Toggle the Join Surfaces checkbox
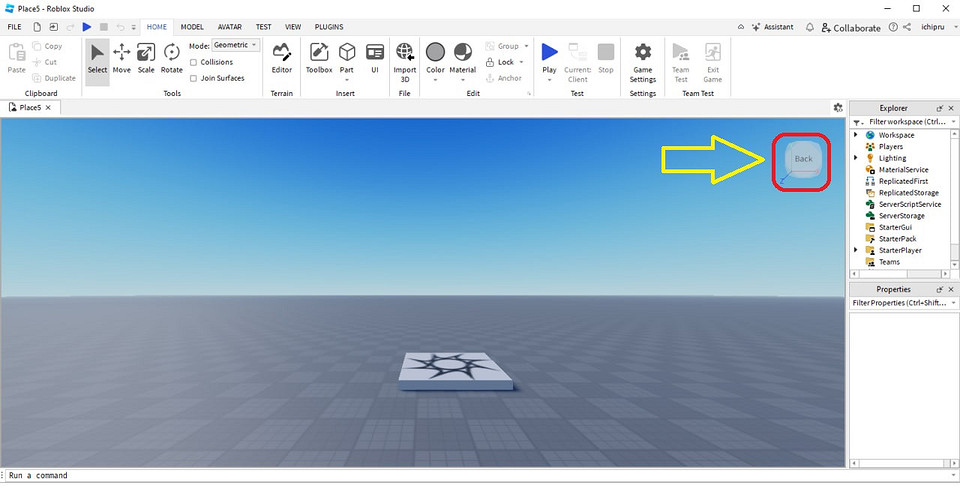The height and width of the screenshot is (500, 960). coord(193,78)
